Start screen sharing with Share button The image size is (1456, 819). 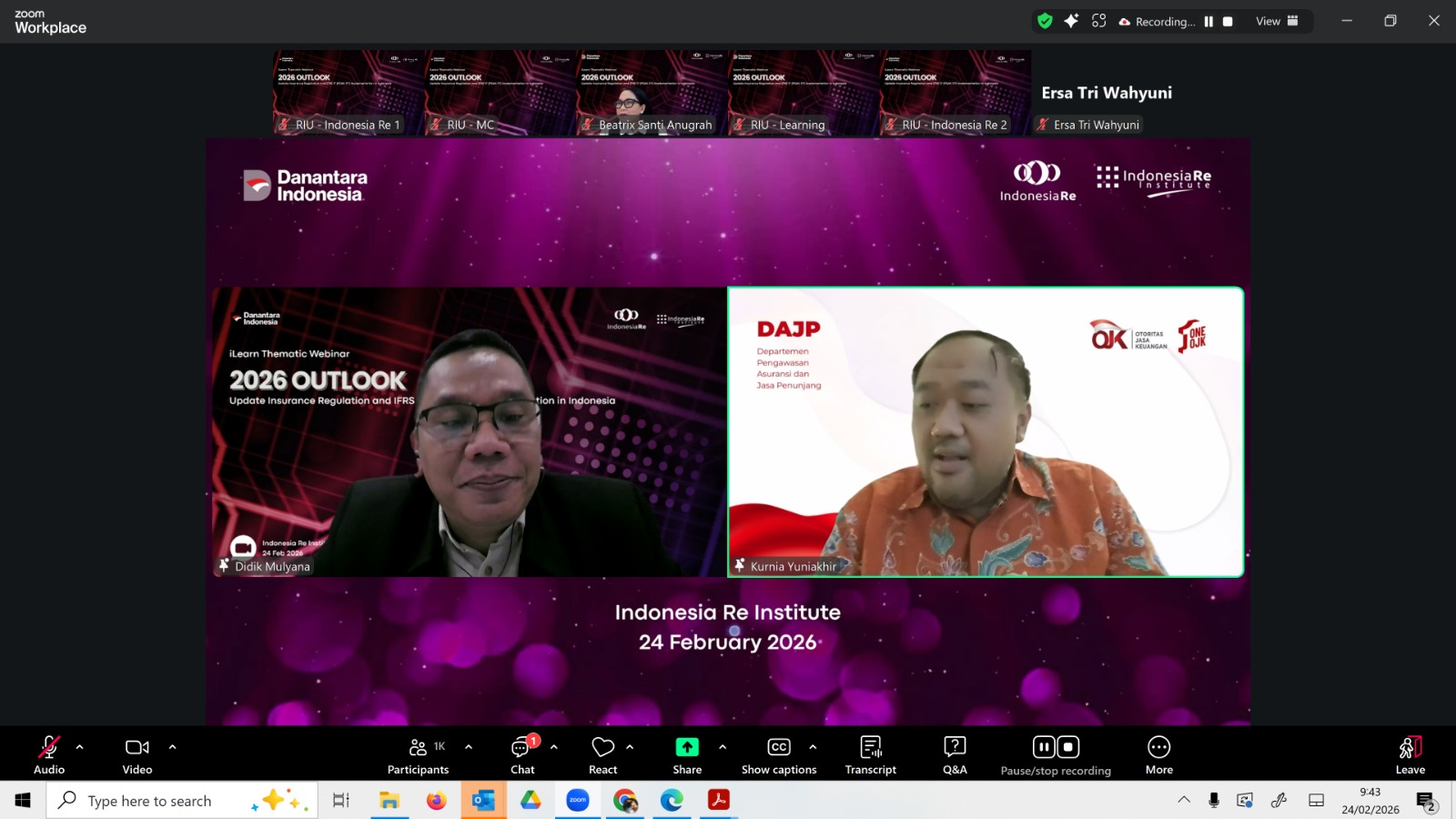point(687,755)
